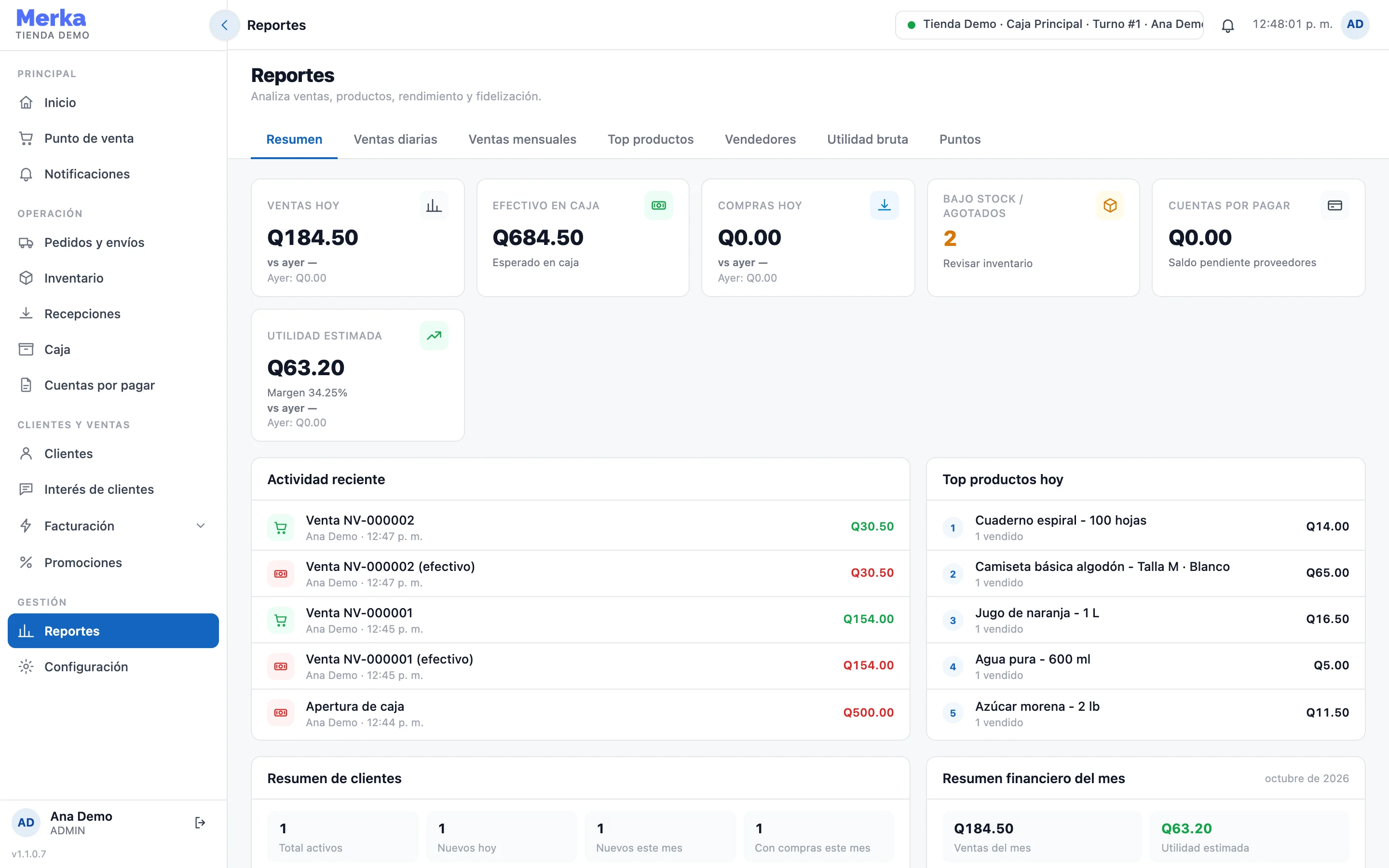Click the Tienda Demo Caja Principal status pill

(1049, 25)
